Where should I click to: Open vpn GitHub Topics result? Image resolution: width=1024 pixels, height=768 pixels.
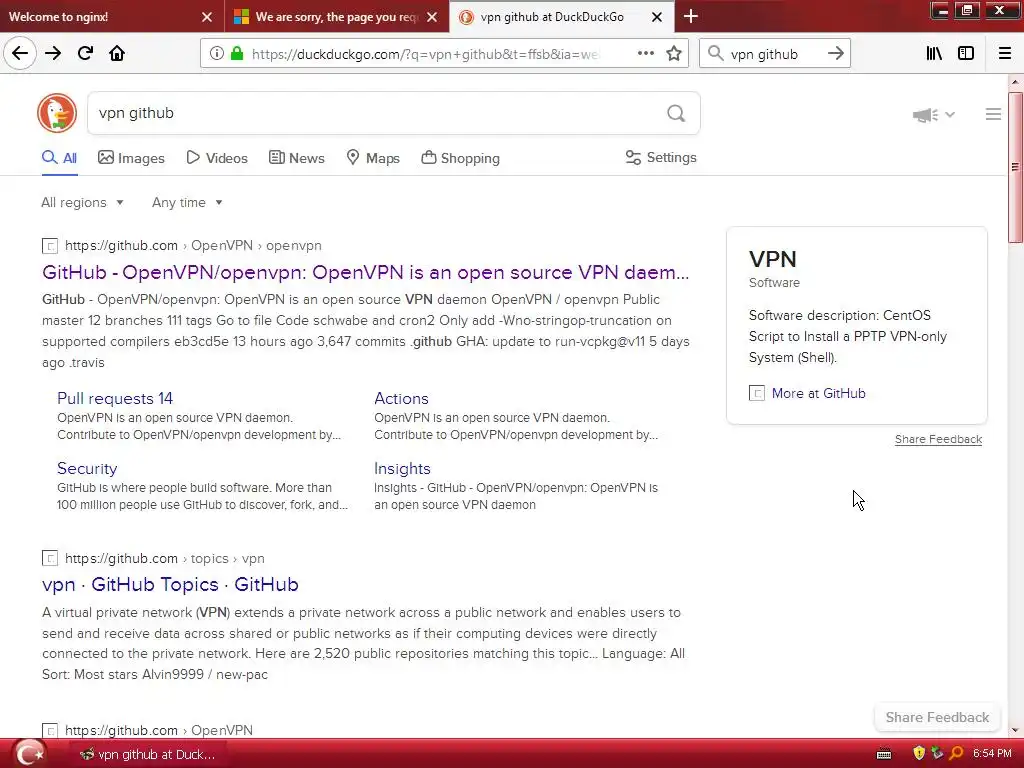click(170, 584)
